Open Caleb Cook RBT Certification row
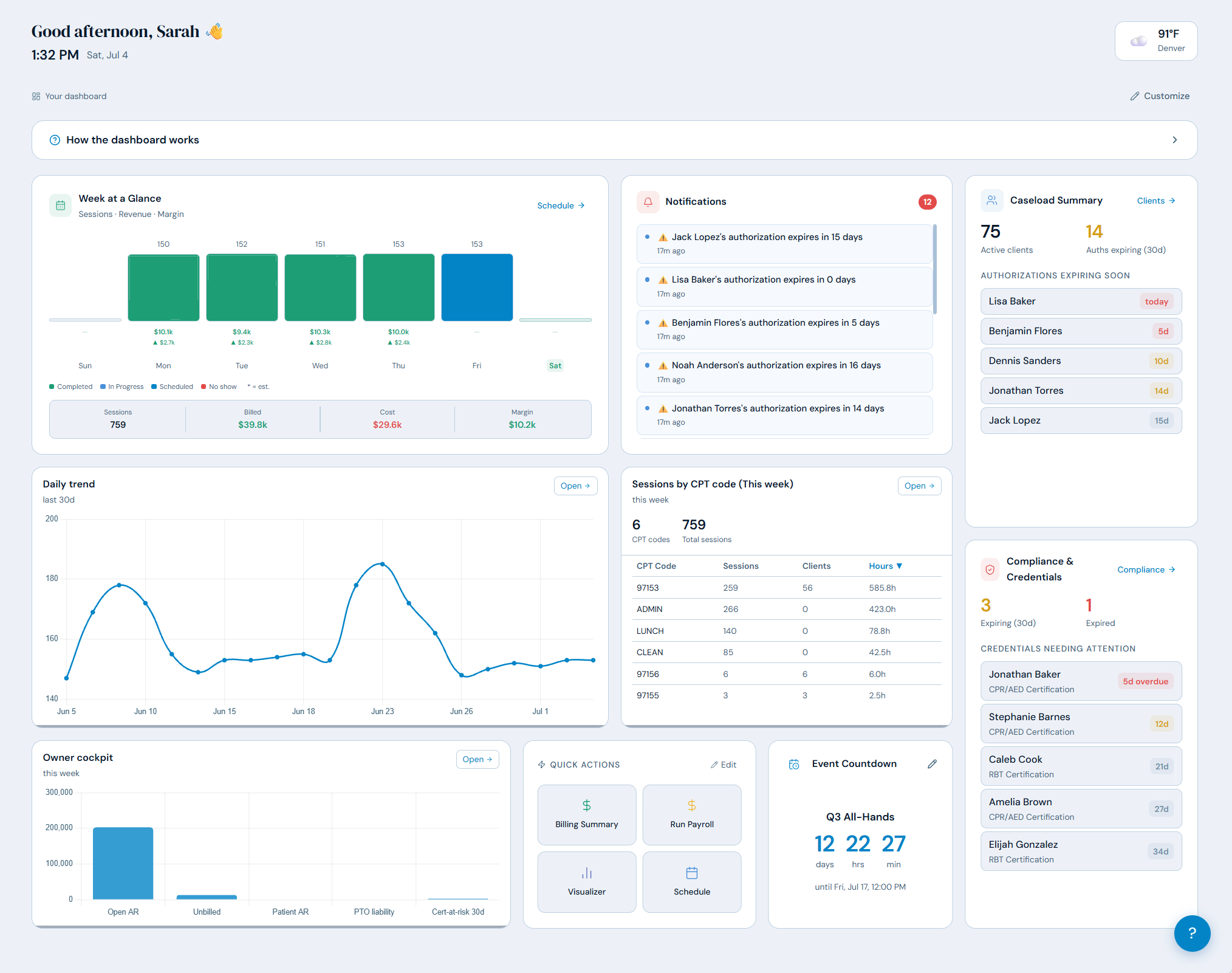This screenshot has width=1232, height=973. pos(1081,766)
